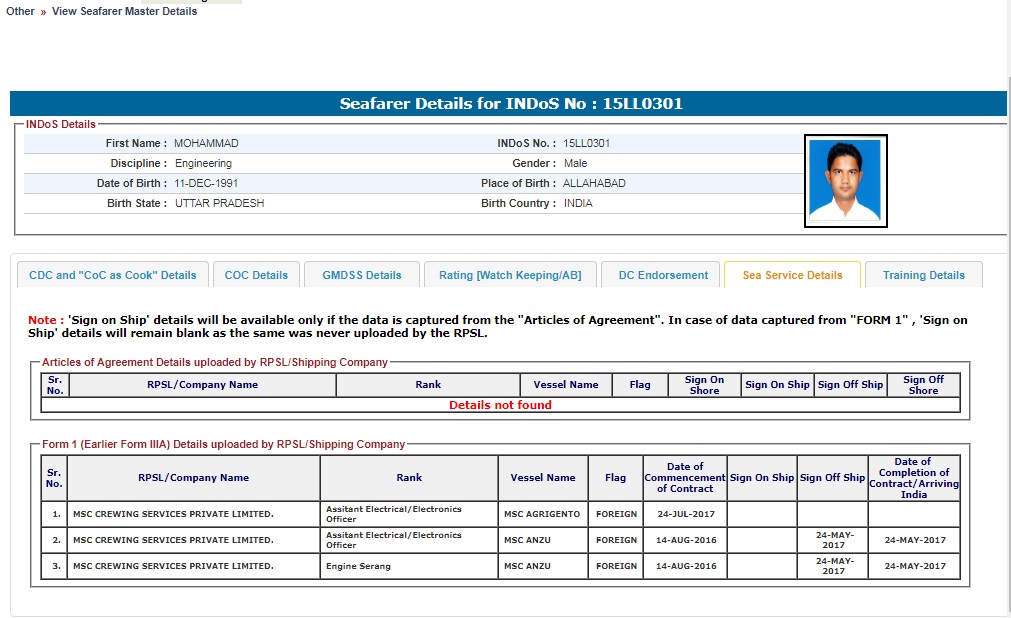Select the MSC AGRIGENTO vessel name cell

(542, 514)
